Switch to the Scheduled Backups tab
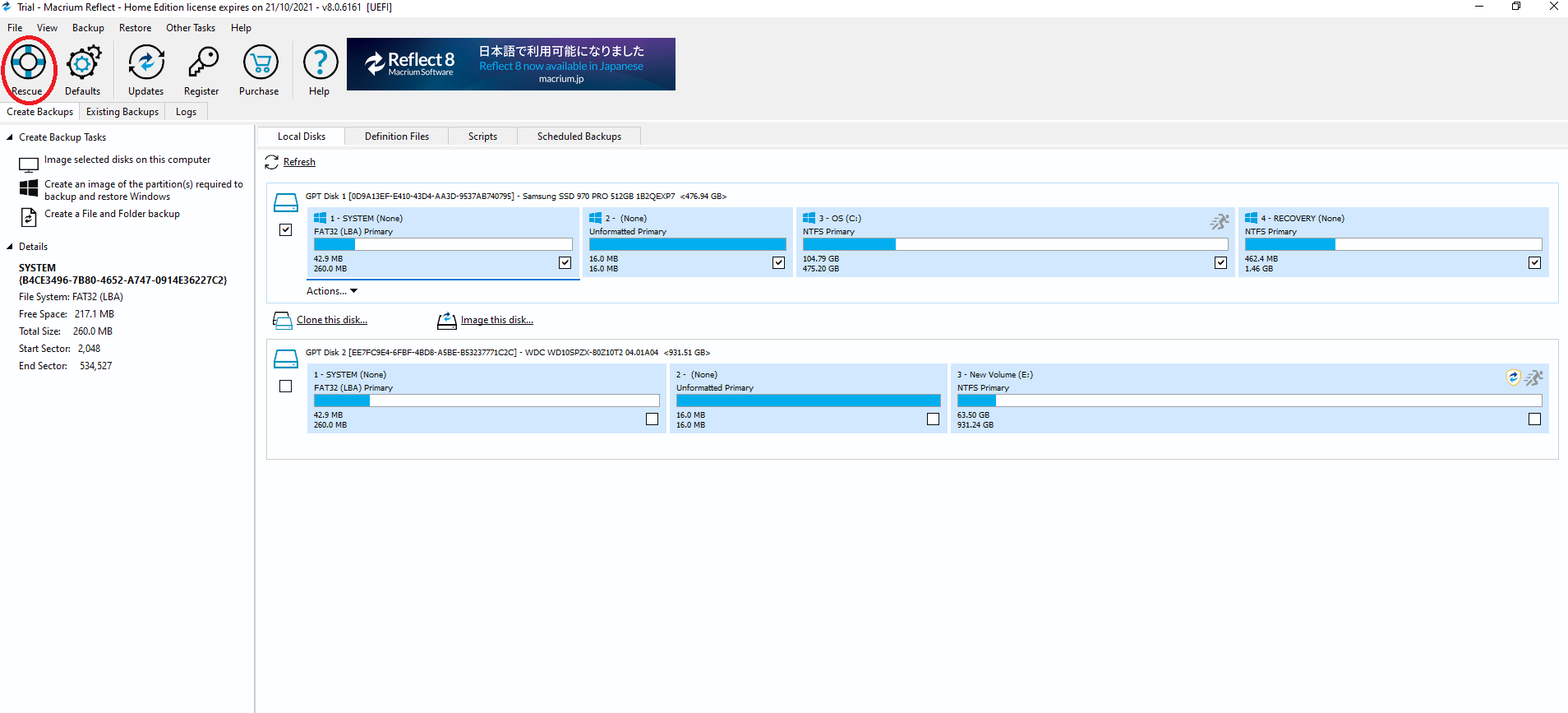The image size is (1568, 713). (x=579, y=137)
